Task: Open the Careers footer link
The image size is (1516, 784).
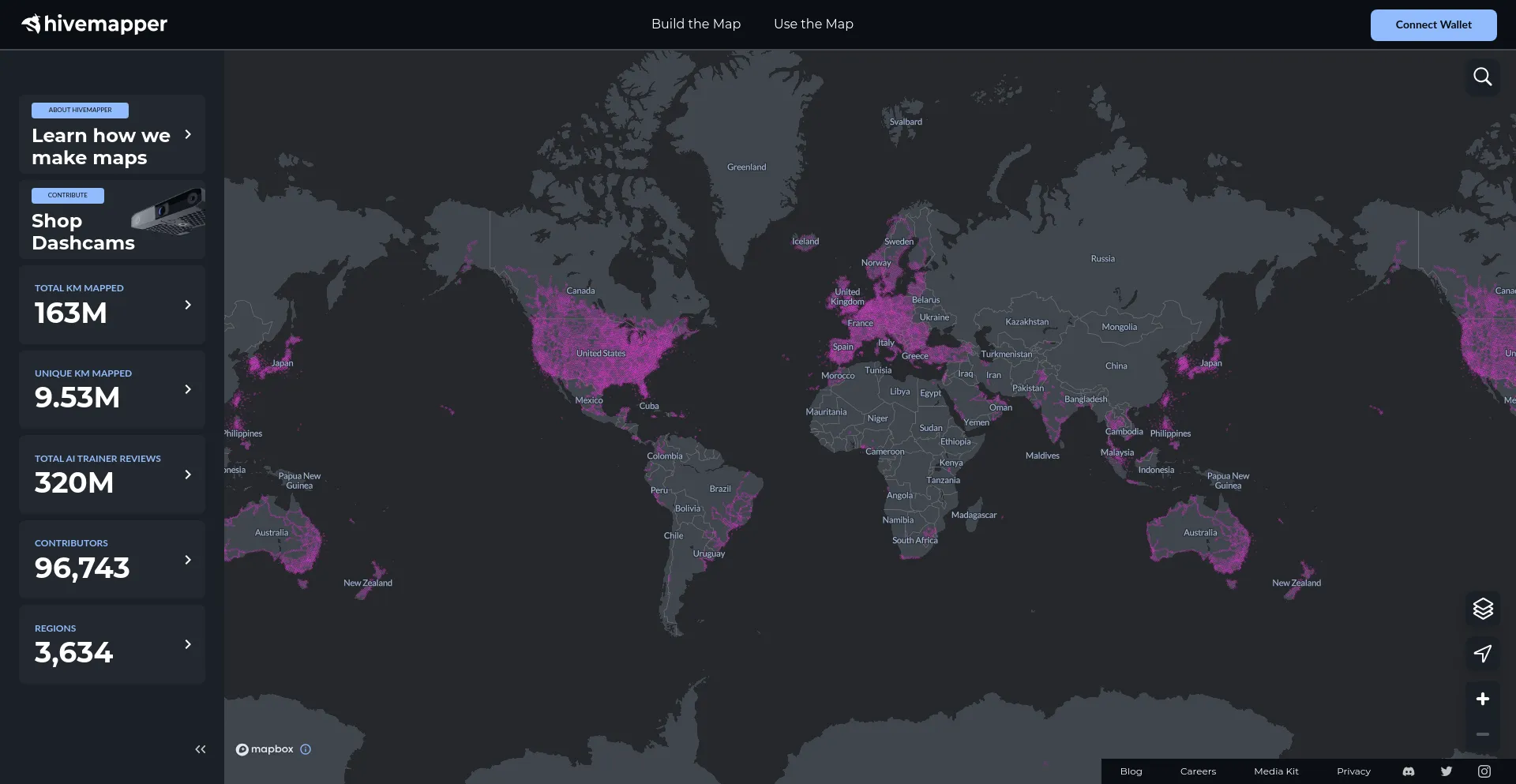Action: coord(1198,771)
